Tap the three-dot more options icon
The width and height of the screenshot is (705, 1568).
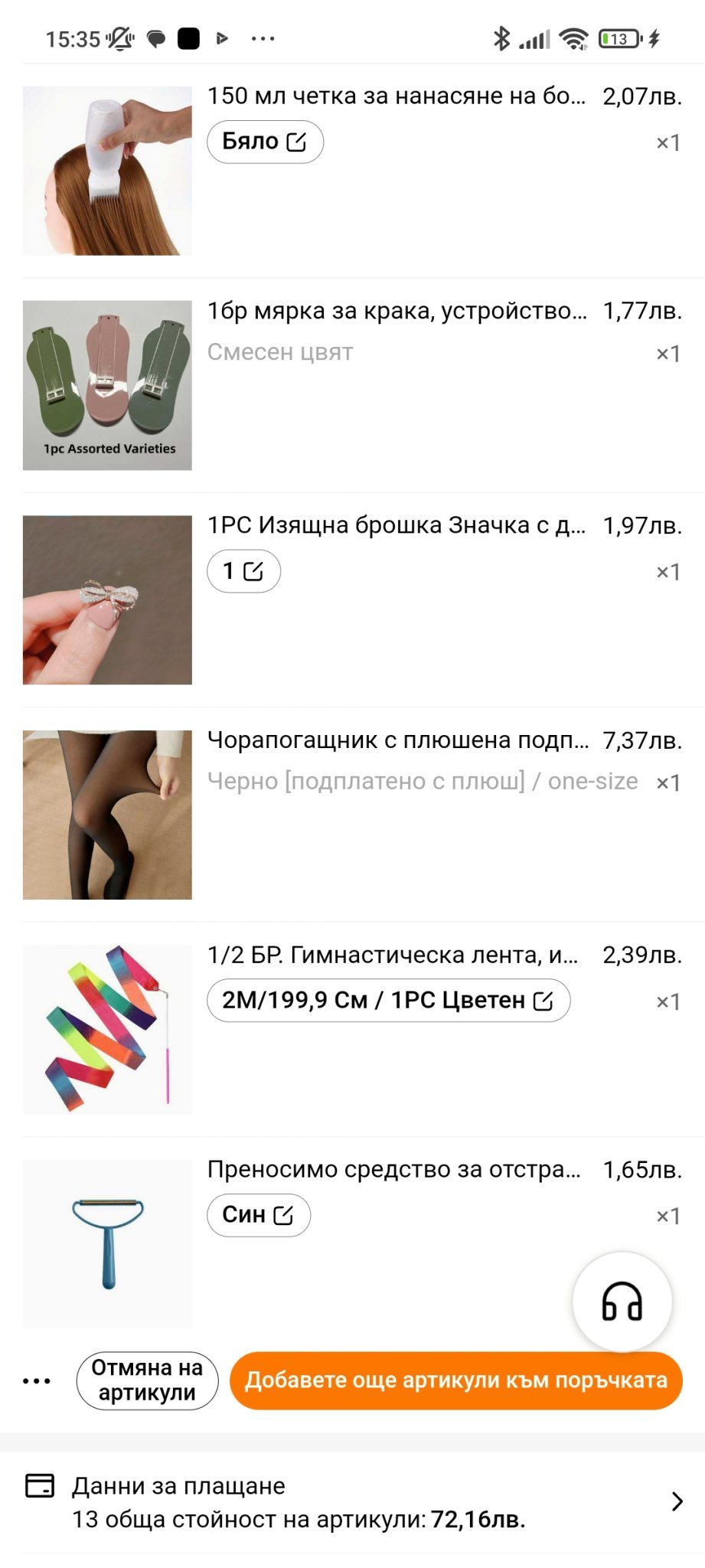point(37,1381)
